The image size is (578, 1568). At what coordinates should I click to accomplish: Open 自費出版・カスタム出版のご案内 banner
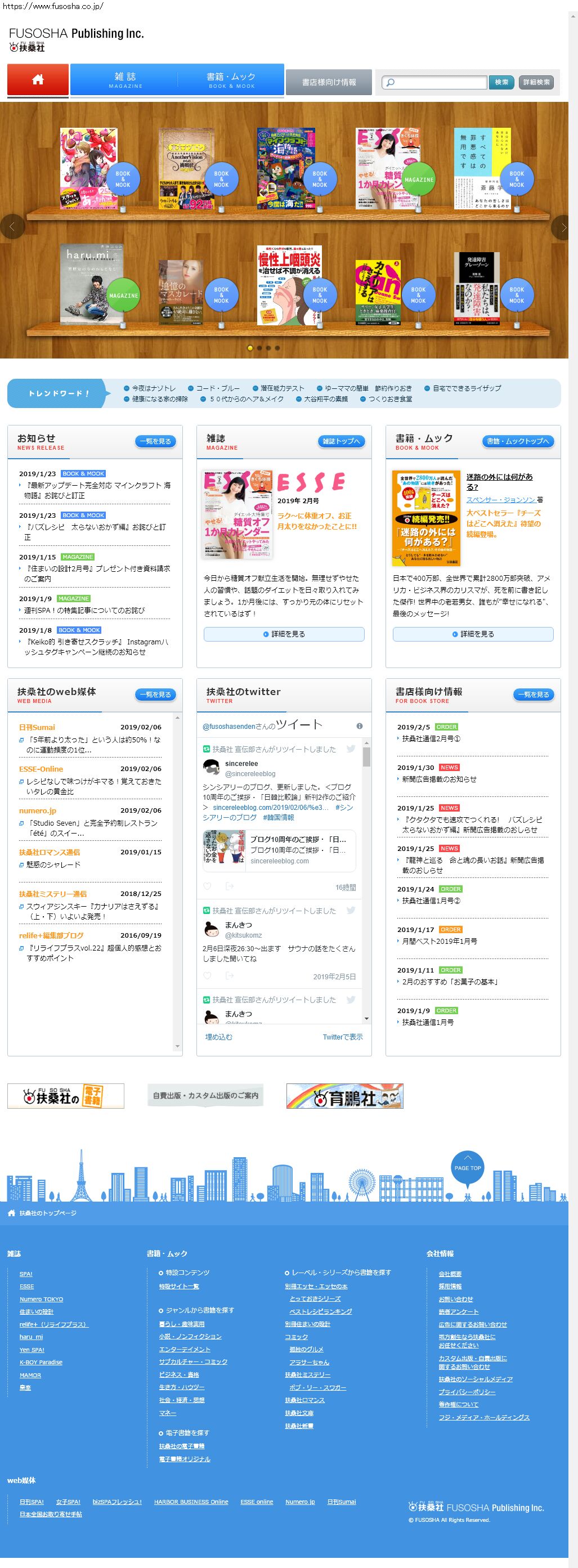tap(205, 1096)
